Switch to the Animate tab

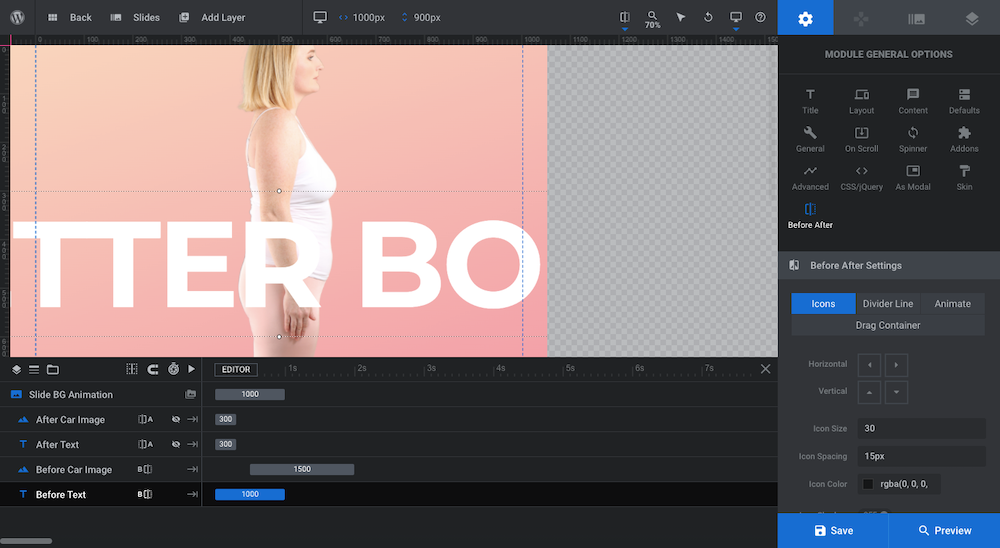point(952,304)
